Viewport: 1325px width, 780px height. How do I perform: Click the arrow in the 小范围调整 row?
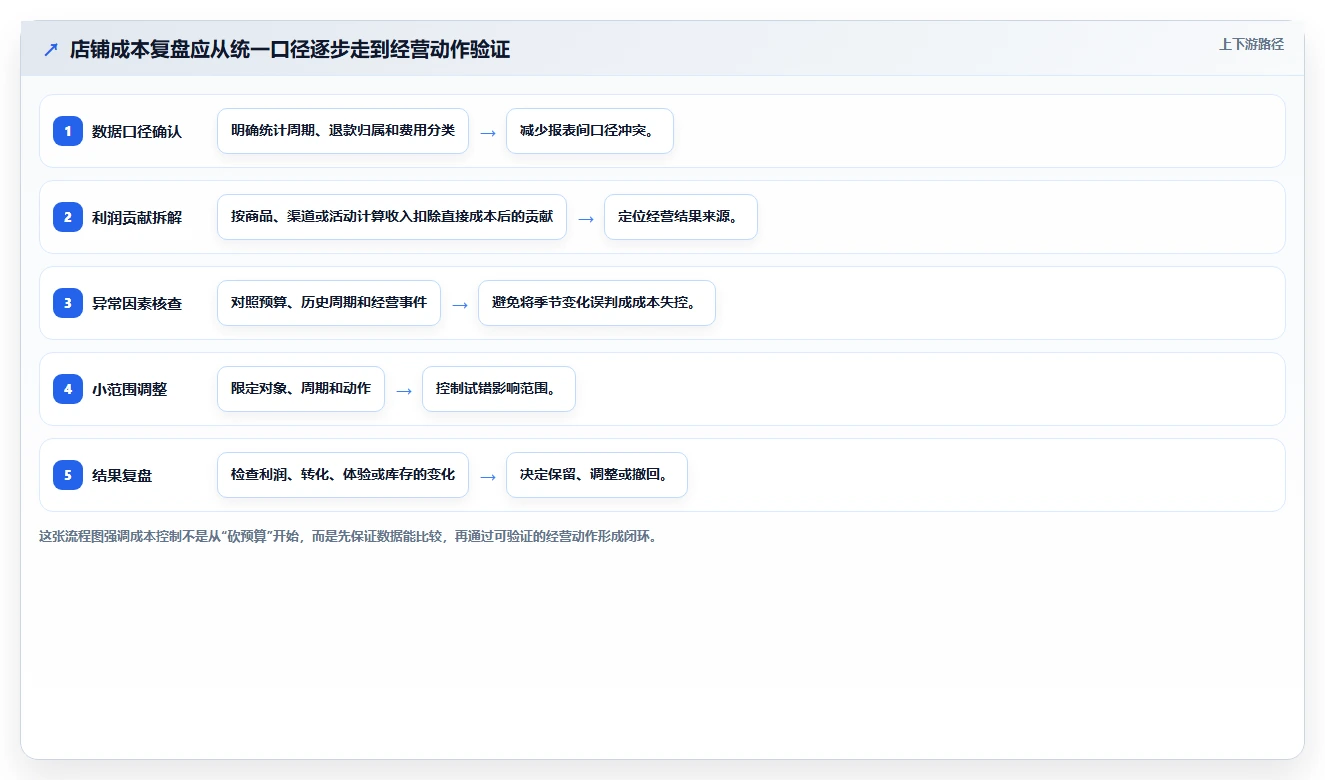coord(404,390)
